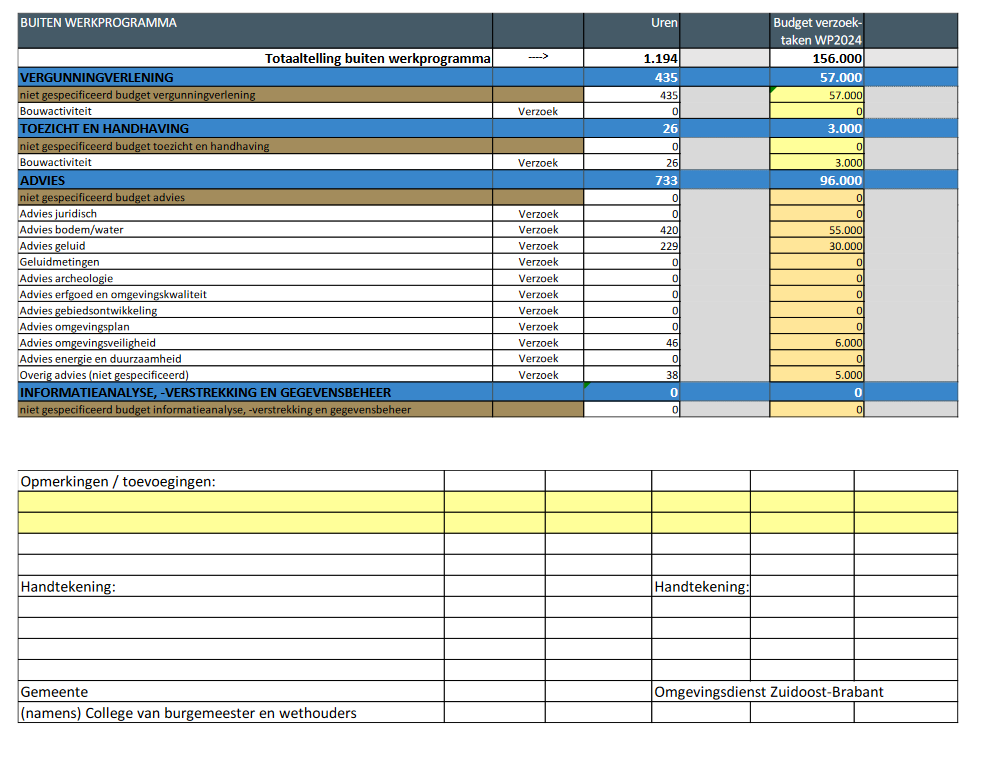Select hours value "38" for Overig advies
This screenshot has width=997, height=761.
click(672, 376)
